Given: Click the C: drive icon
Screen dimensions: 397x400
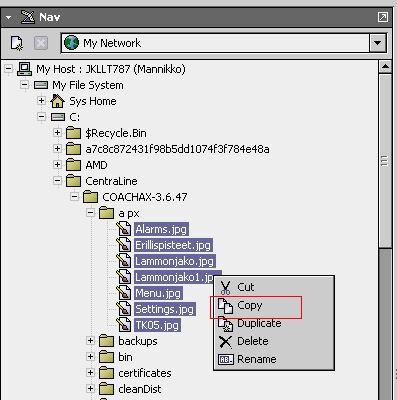Looking at the screenshot, I should [x=58, y=117].
